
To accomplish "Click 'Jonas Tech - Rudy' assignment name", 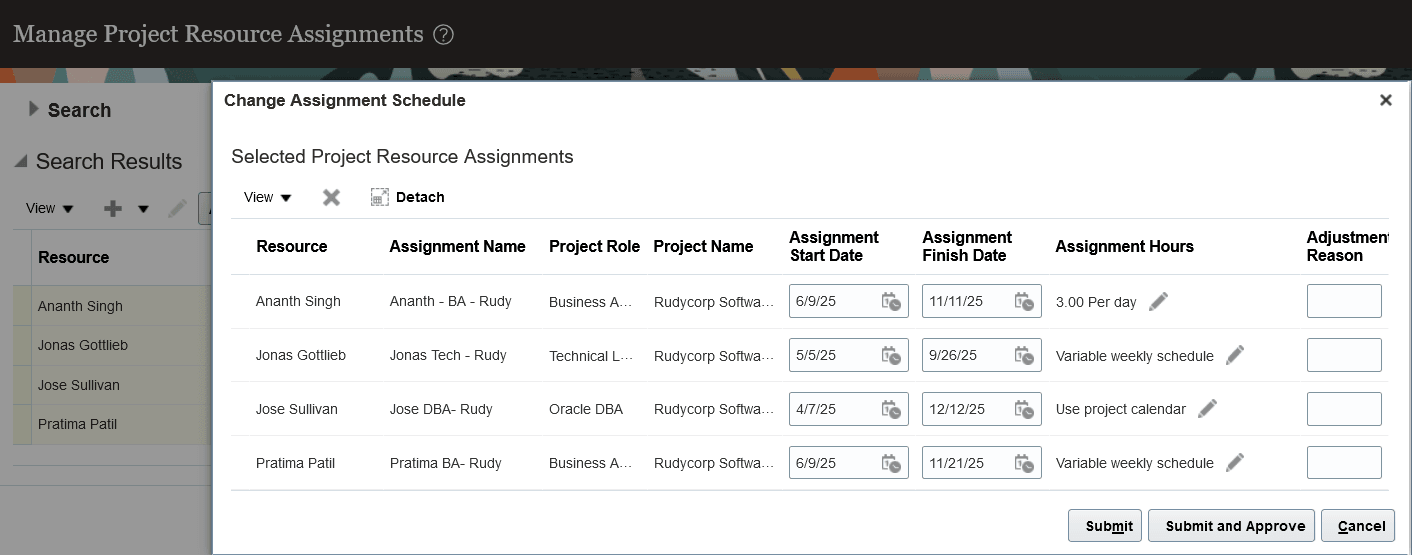I will (448, 355).
